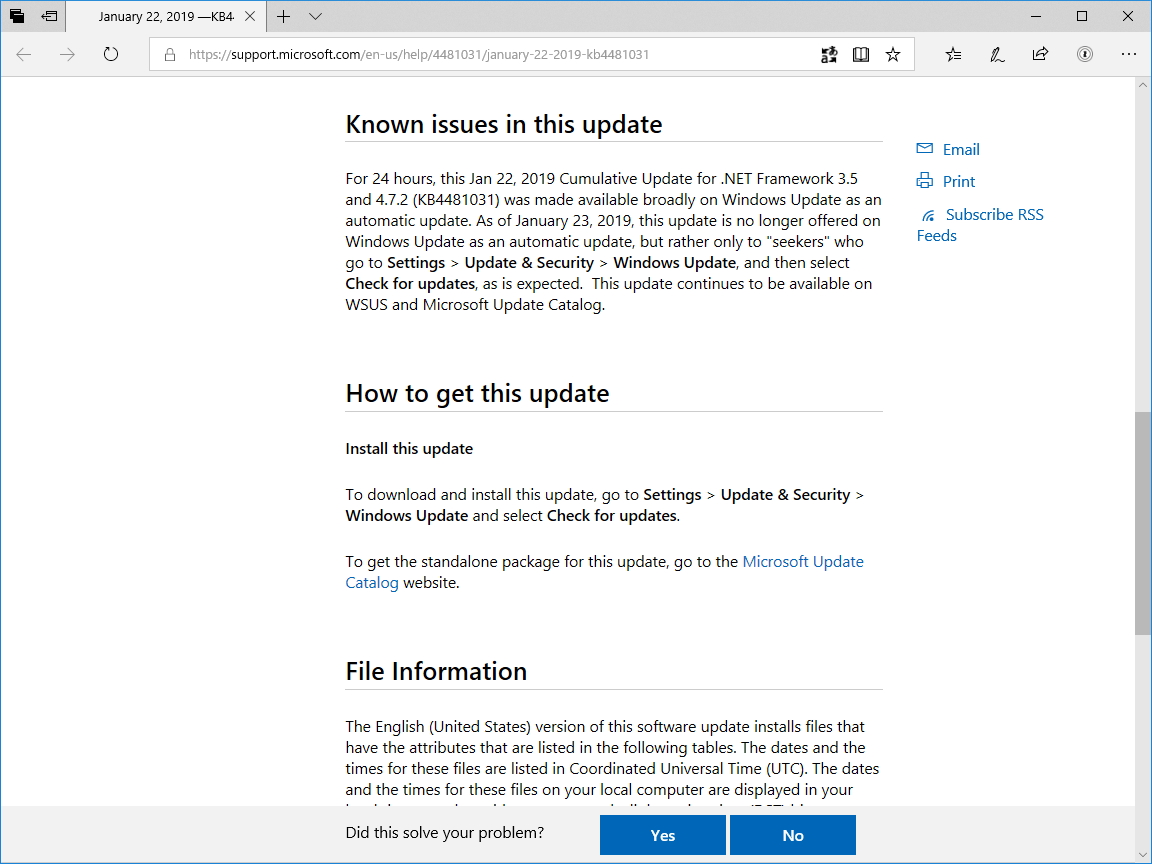Click the vertical scrollbar thumb
The image size is (1152, 864).
click(x=1143, y=523)
